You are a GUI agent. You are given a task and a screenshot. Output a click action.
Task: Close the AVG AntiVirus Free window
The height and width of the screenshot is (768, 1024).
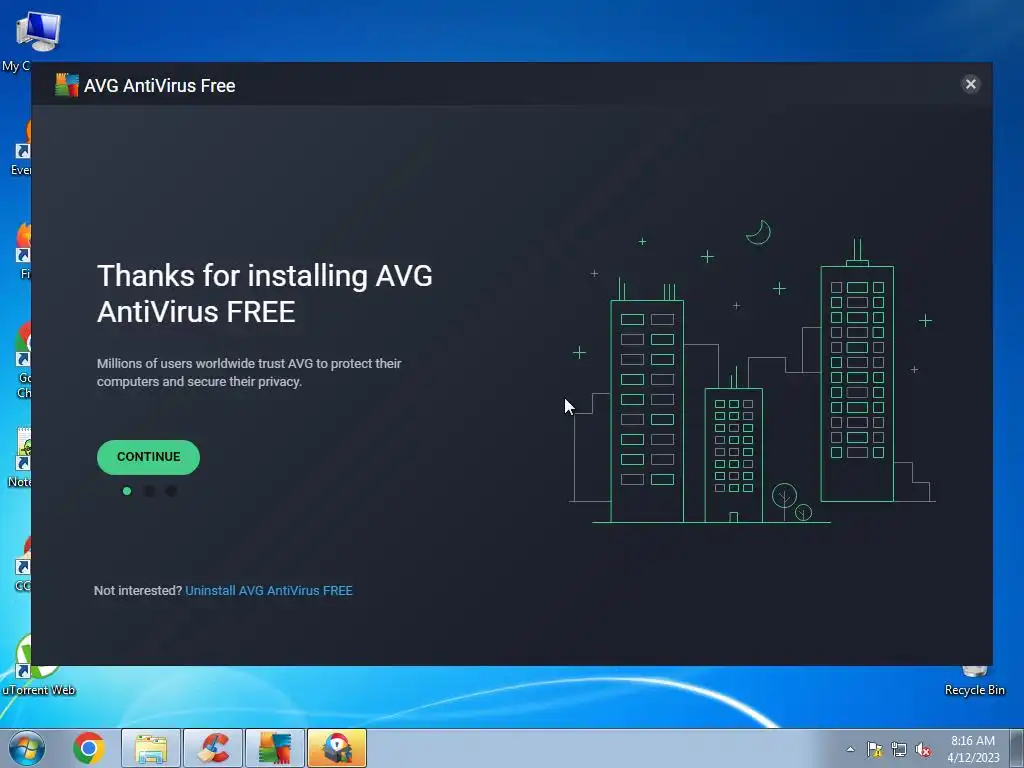(x=970, y=84)
